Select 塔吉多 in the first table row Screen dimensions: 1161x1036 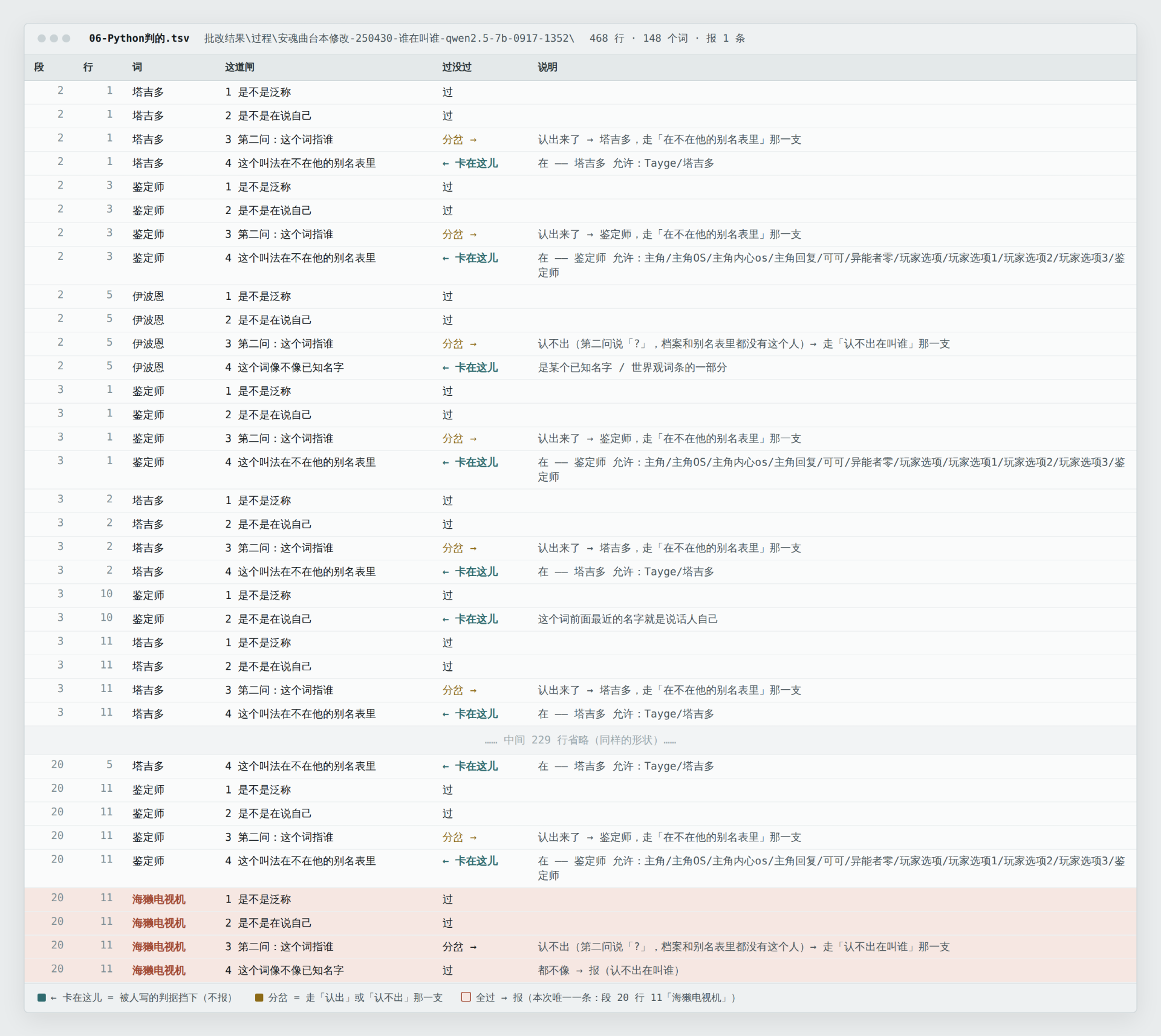[x=148, y=92]
